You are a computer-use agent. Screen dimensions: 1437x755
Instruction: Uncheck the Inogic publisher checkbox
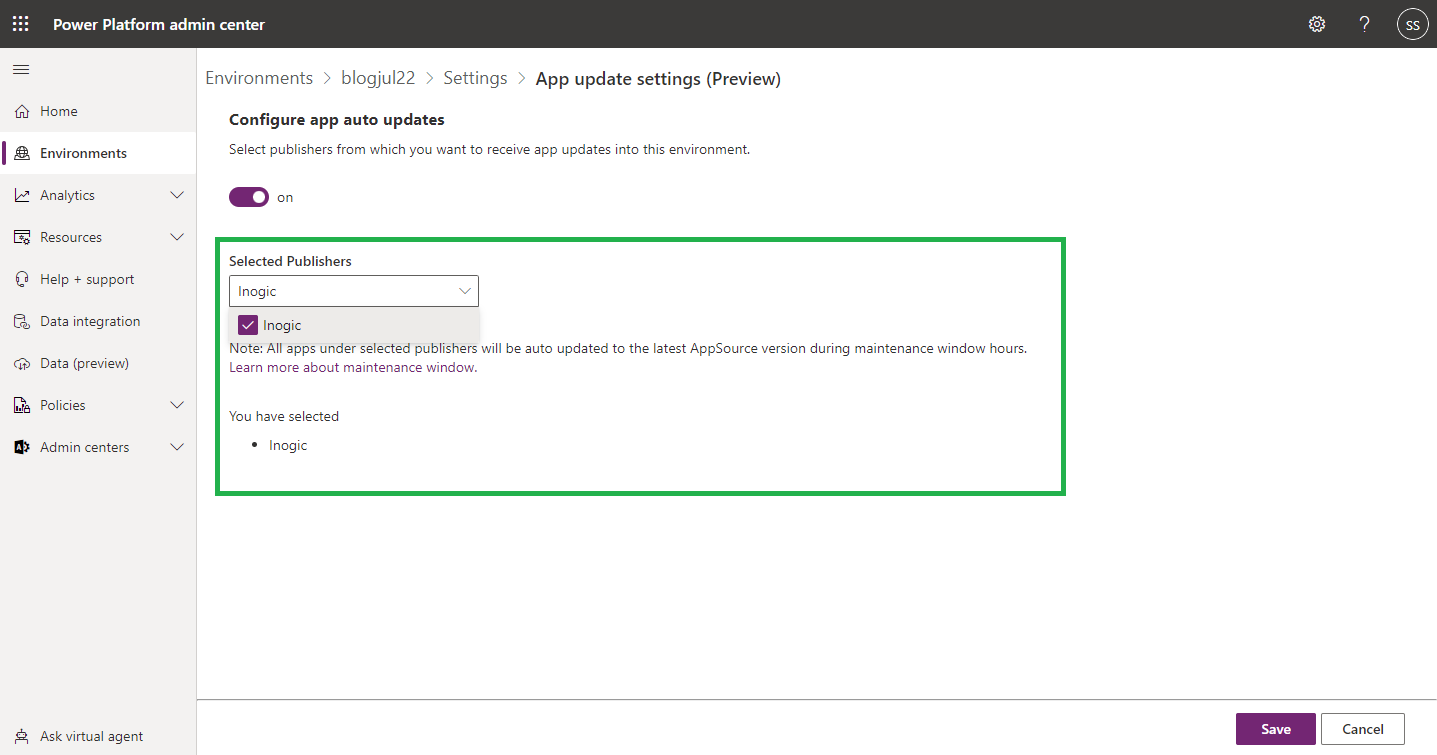[x=248, y=325]
